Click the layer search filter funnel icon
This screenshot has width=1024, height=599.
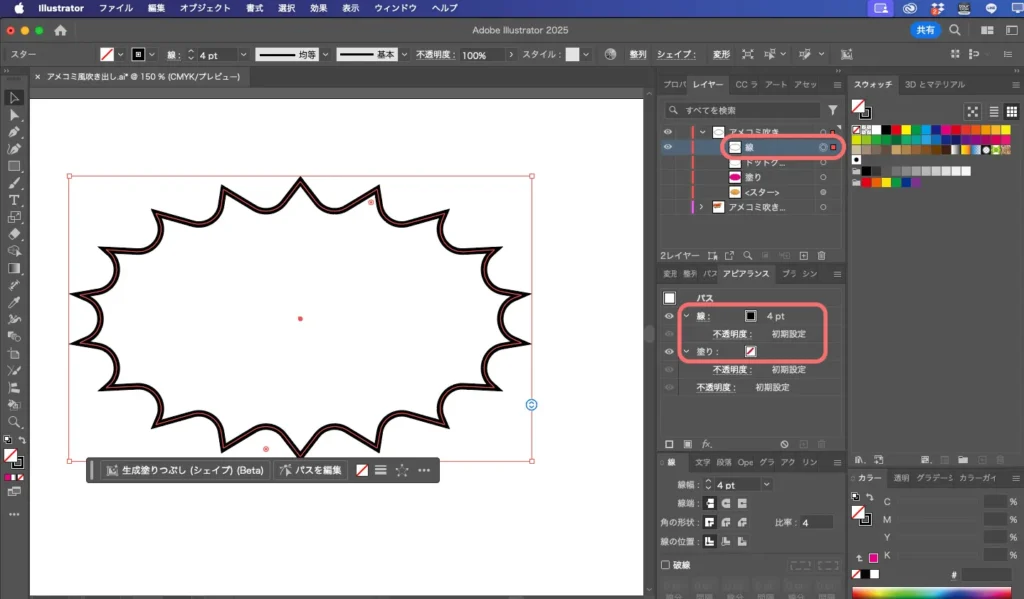click(x=832, y=110)
